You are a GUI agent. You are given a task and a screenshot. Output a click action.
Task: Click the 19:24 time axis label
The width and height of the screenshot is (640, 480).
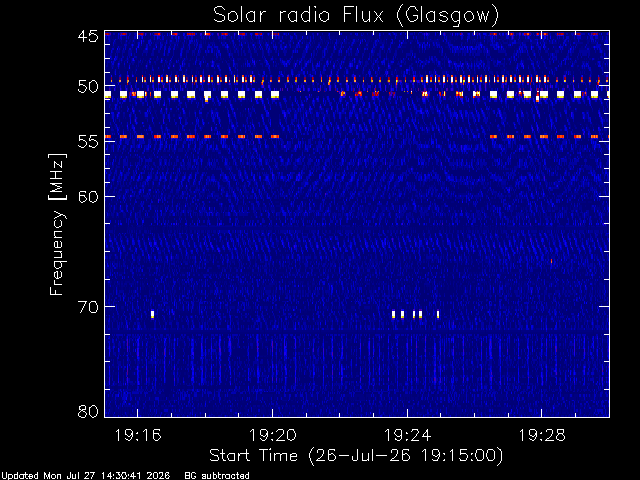tap(407, 435)
